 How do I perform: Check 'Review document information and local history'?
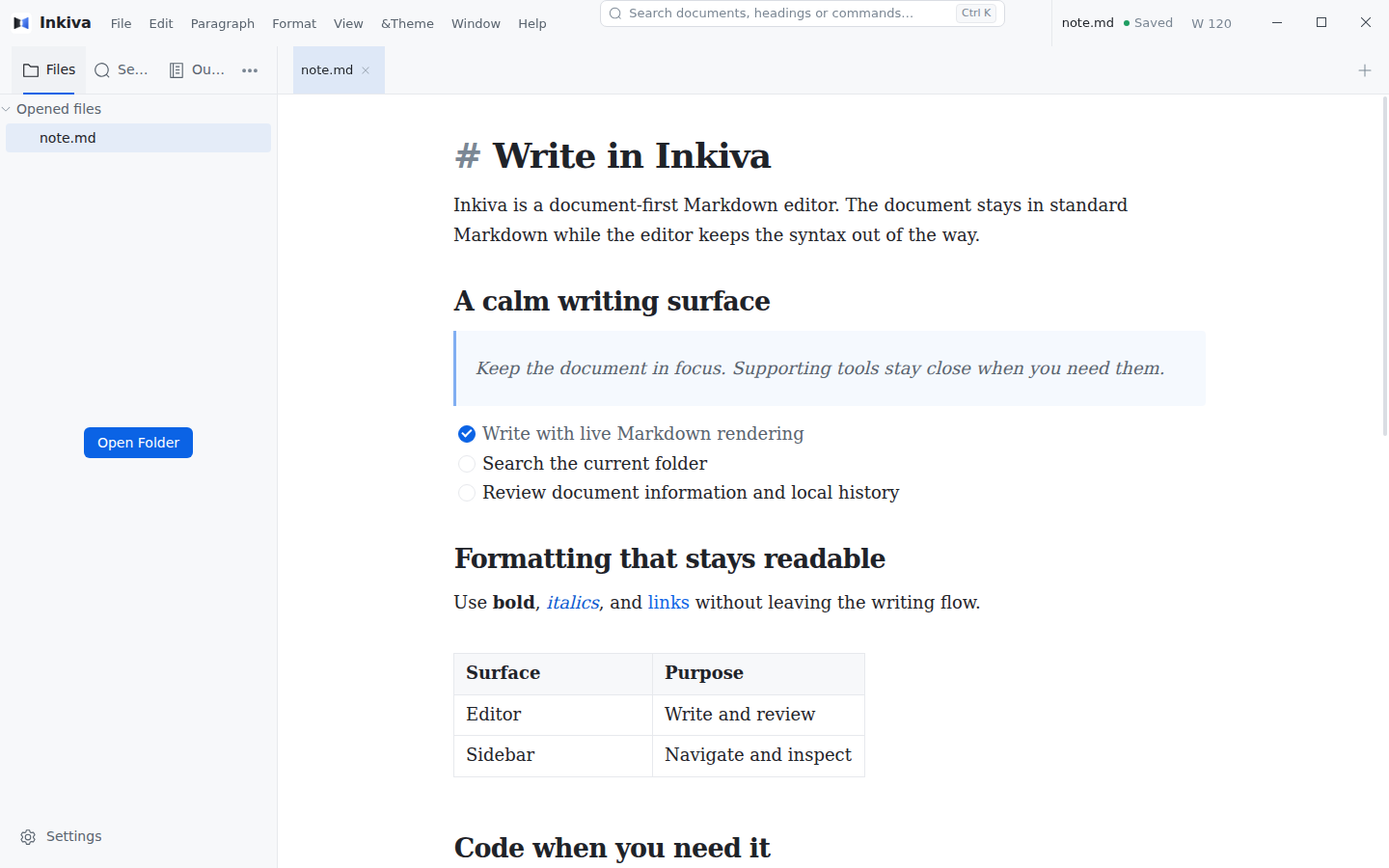click(x=467, y=493)
